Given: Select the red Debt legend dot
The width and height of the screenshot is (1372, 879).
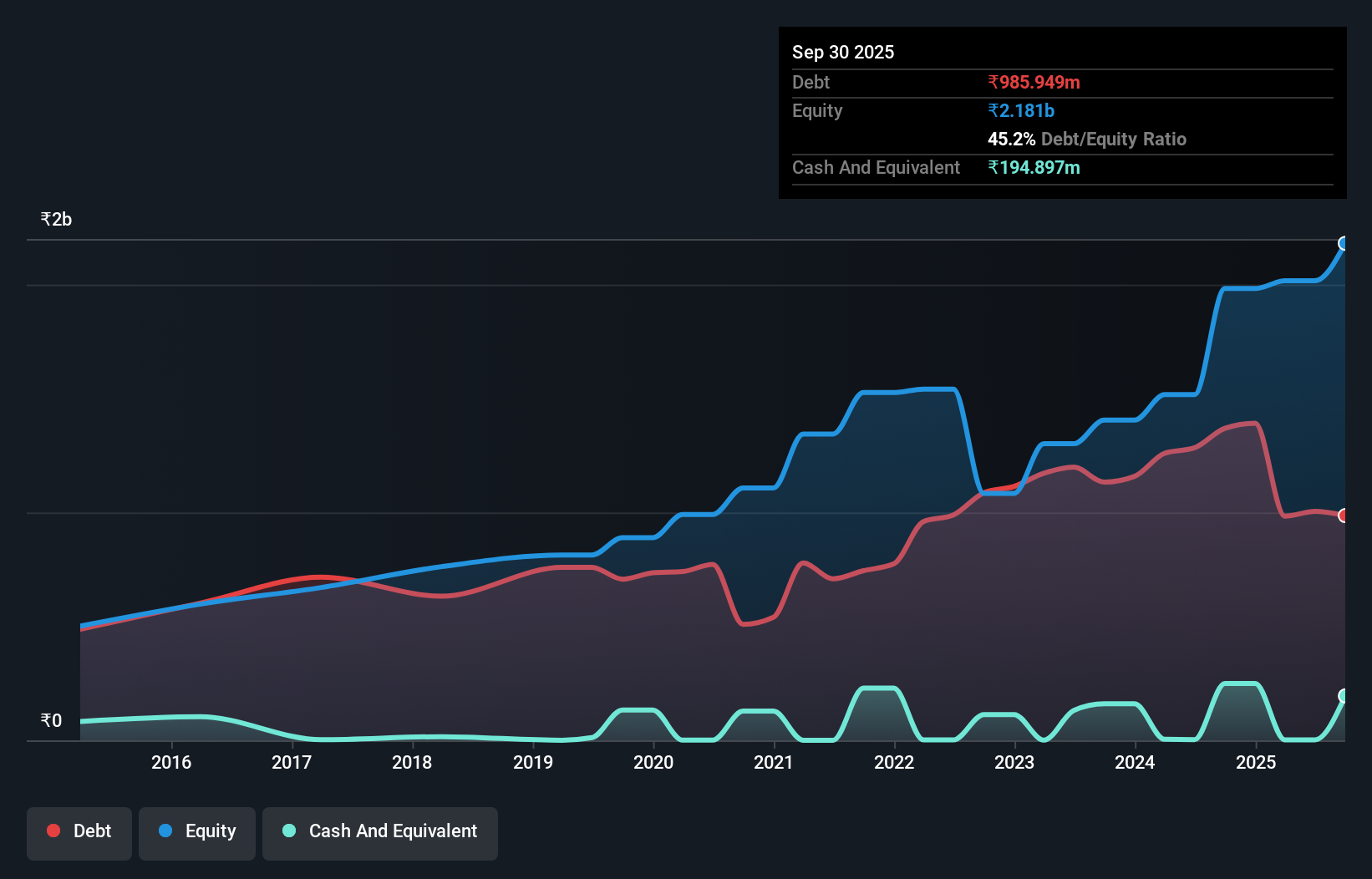Looking at the screenshot, I should click(52, 831).
